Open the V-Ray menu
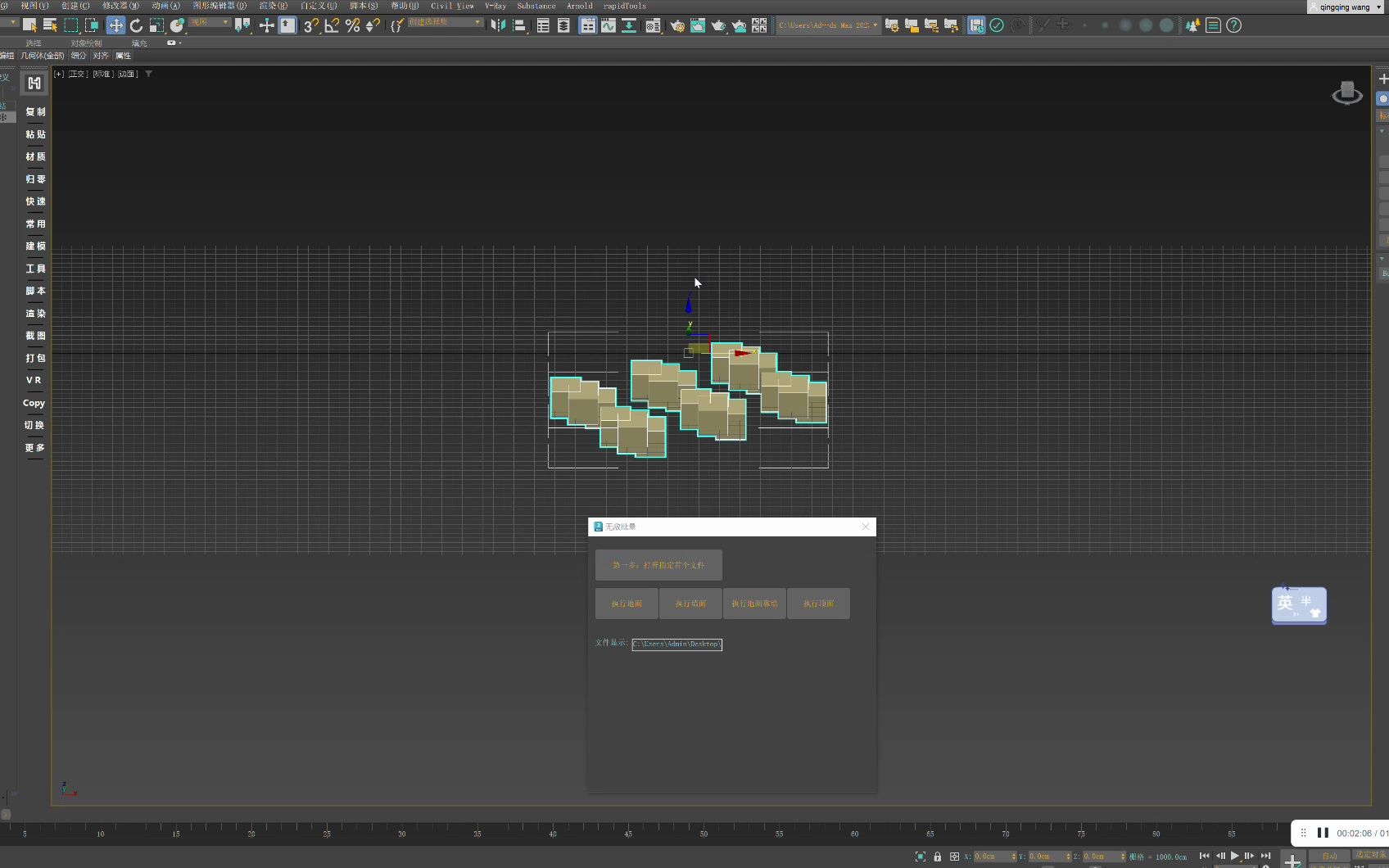 point(495,6)
